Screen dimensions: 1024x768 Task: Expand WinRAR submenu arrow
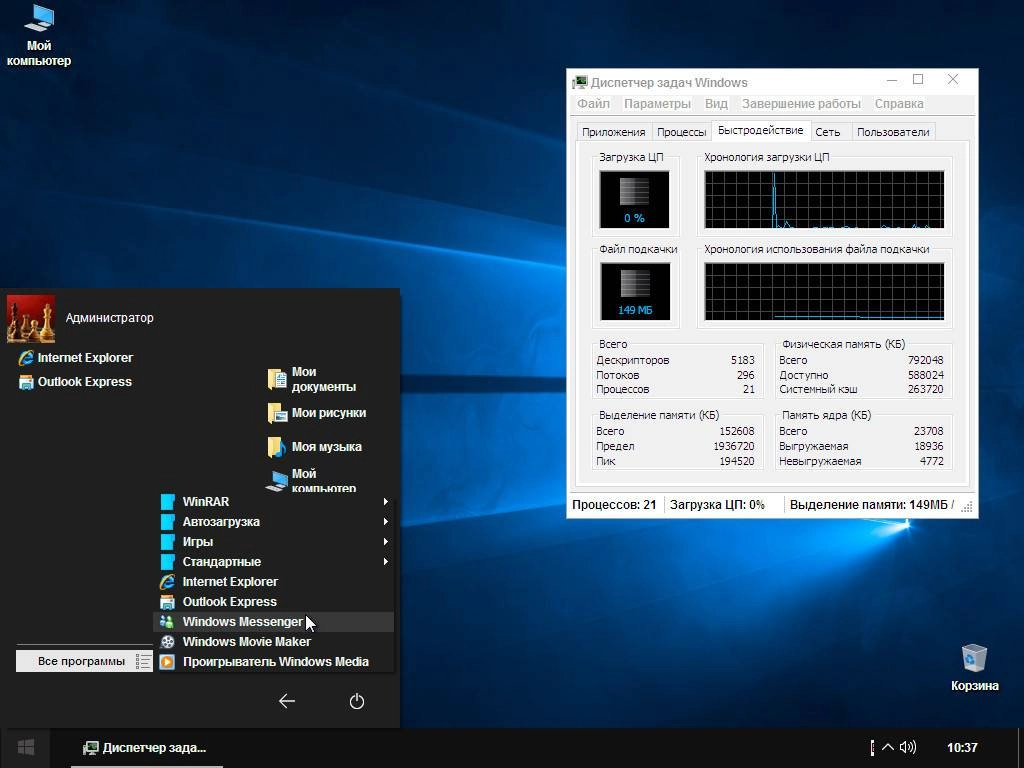pyautogui.click(x=386, y=502)
